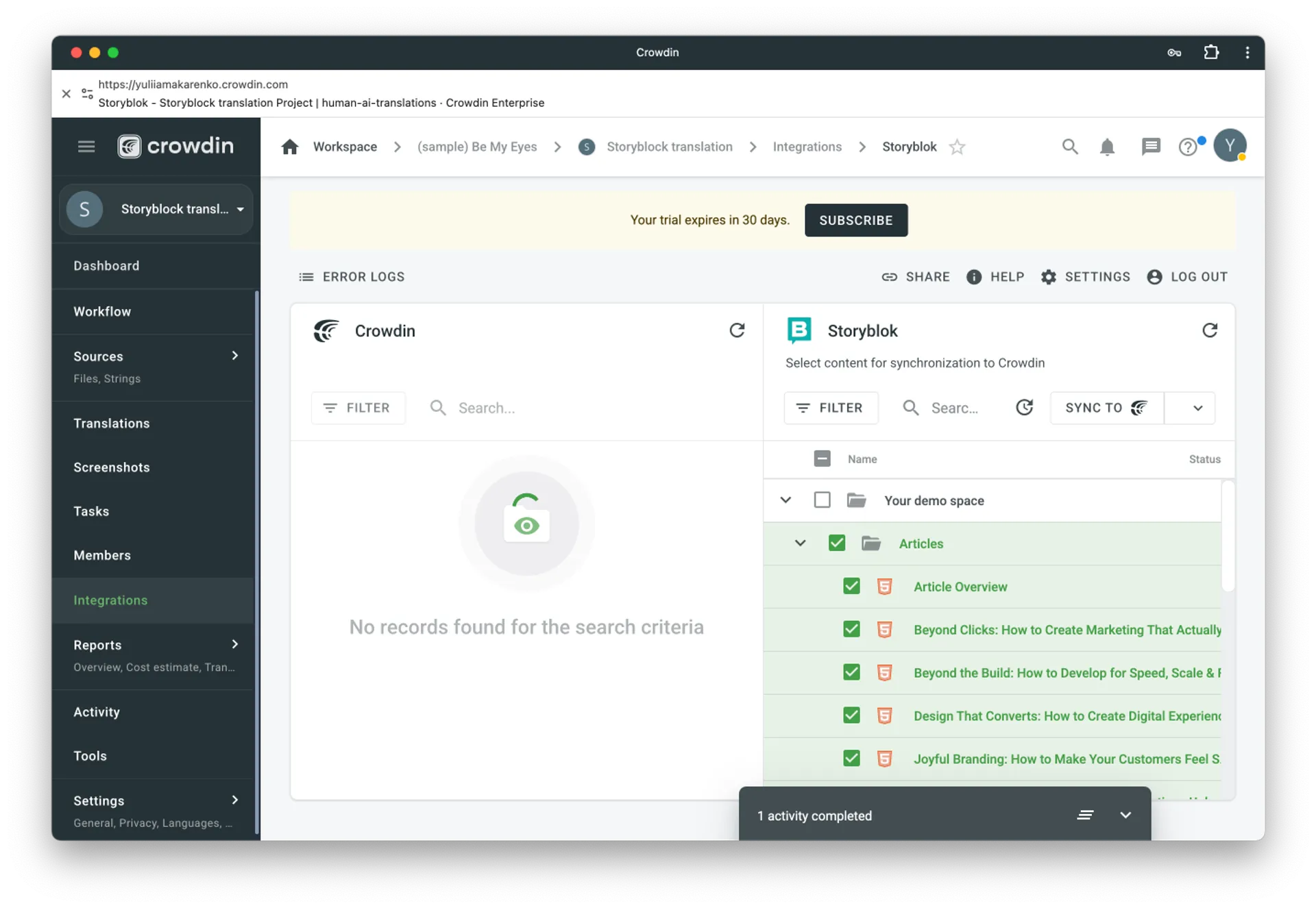Click the SHARE button
Screen dimensions: 1316x908
[x=916, y=277]
